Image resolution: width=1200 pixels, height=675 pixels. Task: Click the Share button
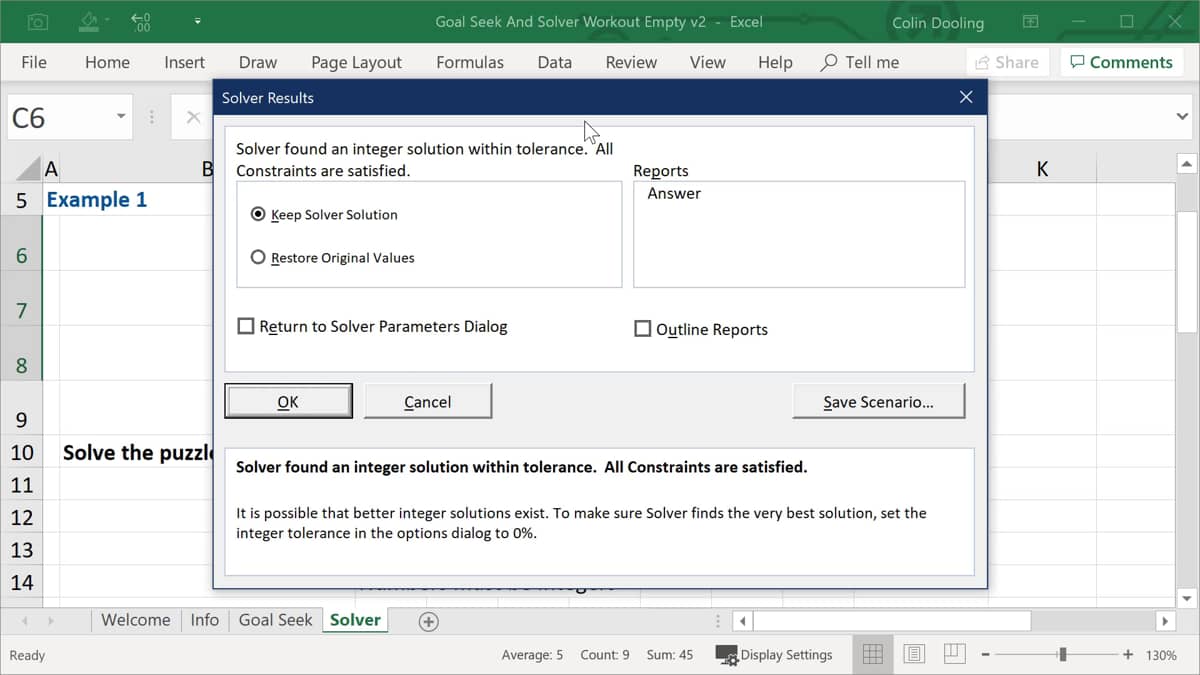click(x=1007, y=62)
